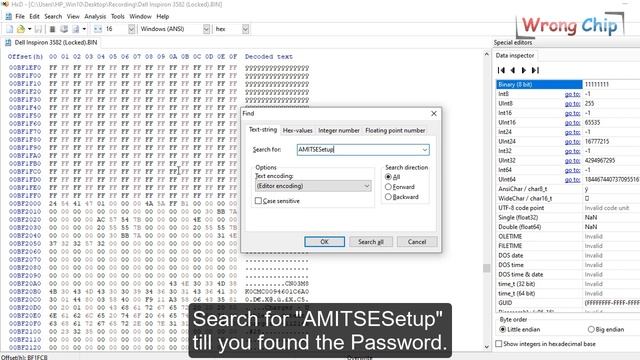This screenshot has height=360, width=640.
Task: Open the hex offset base dropdown
Action: coord(245,29)
